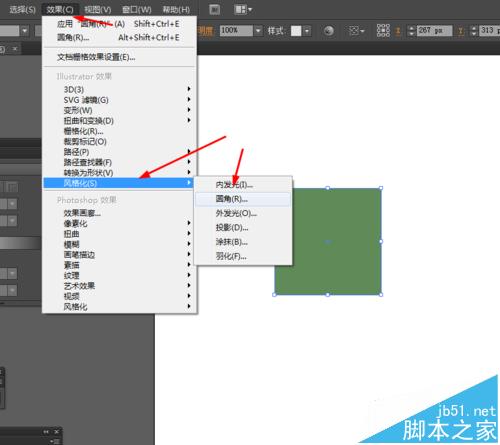This screenshot has height=445, width=500.
Task: Open the 视图(V) menu
Action: tap(98, 9)
